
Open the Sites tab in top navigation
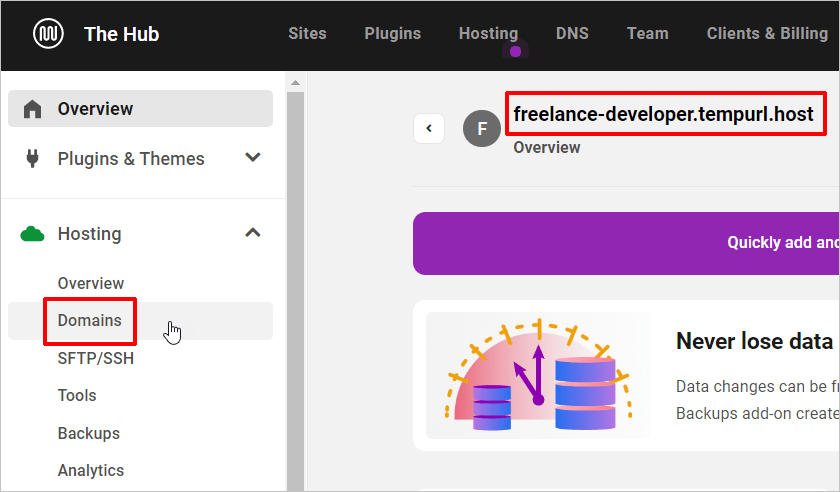(307, 33)
